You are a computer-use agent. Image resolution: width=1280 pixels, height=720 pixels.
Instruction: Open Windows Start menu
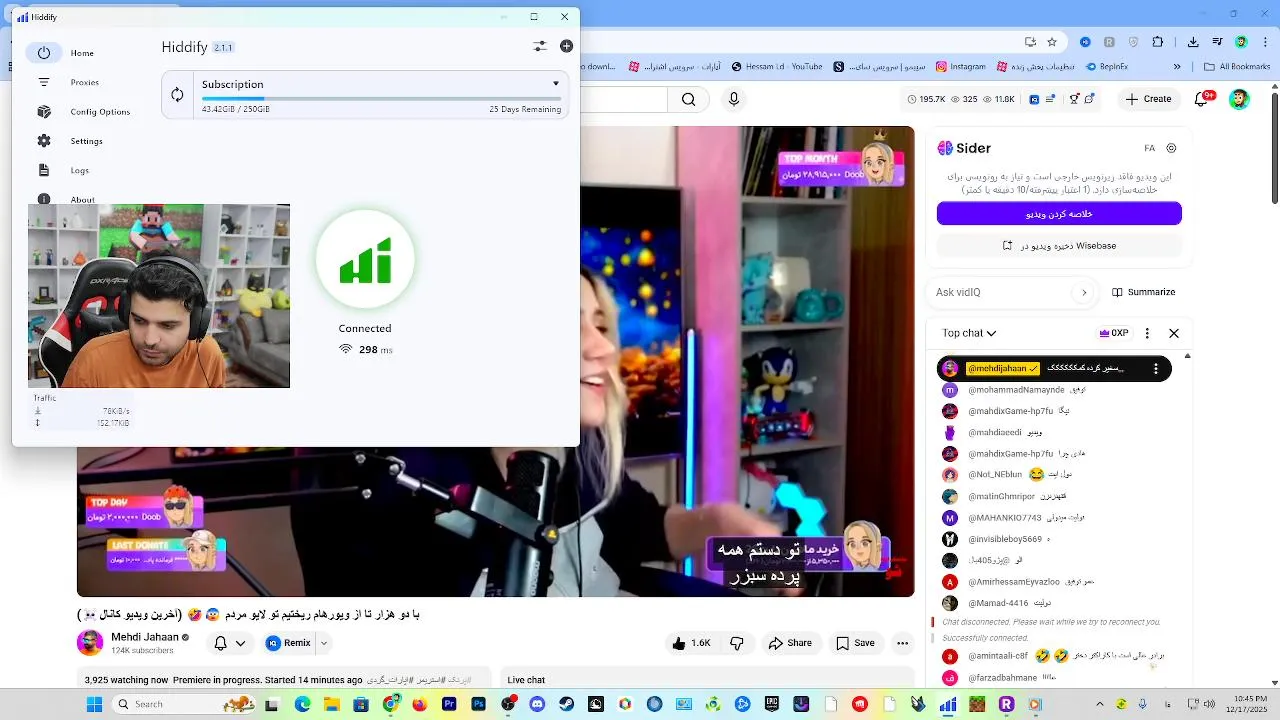tap(94, 704)
